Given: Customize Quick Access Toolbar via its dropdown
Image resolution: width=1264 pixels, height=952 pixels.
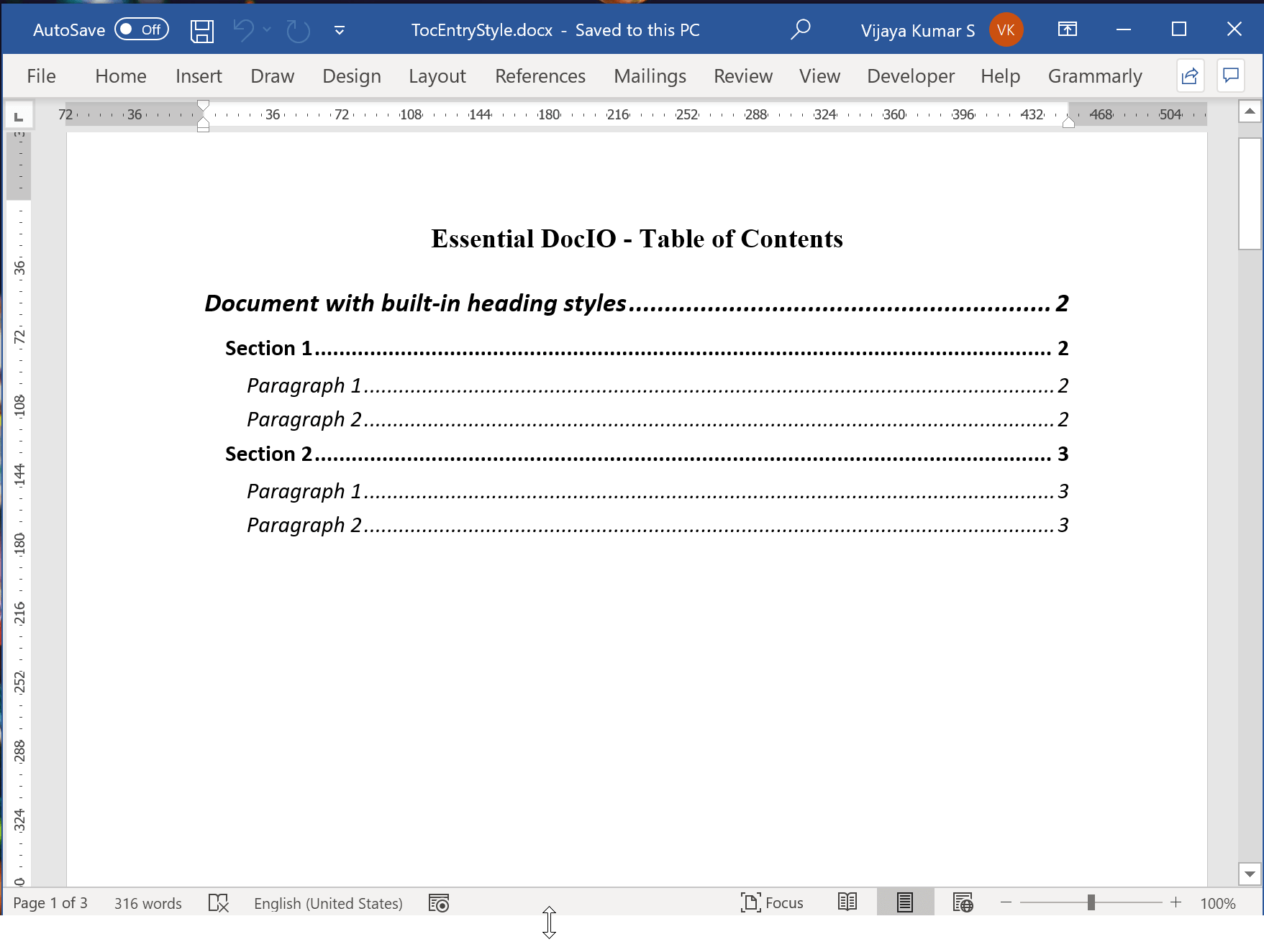Looking at the screenshot, I should coord(338,29).
